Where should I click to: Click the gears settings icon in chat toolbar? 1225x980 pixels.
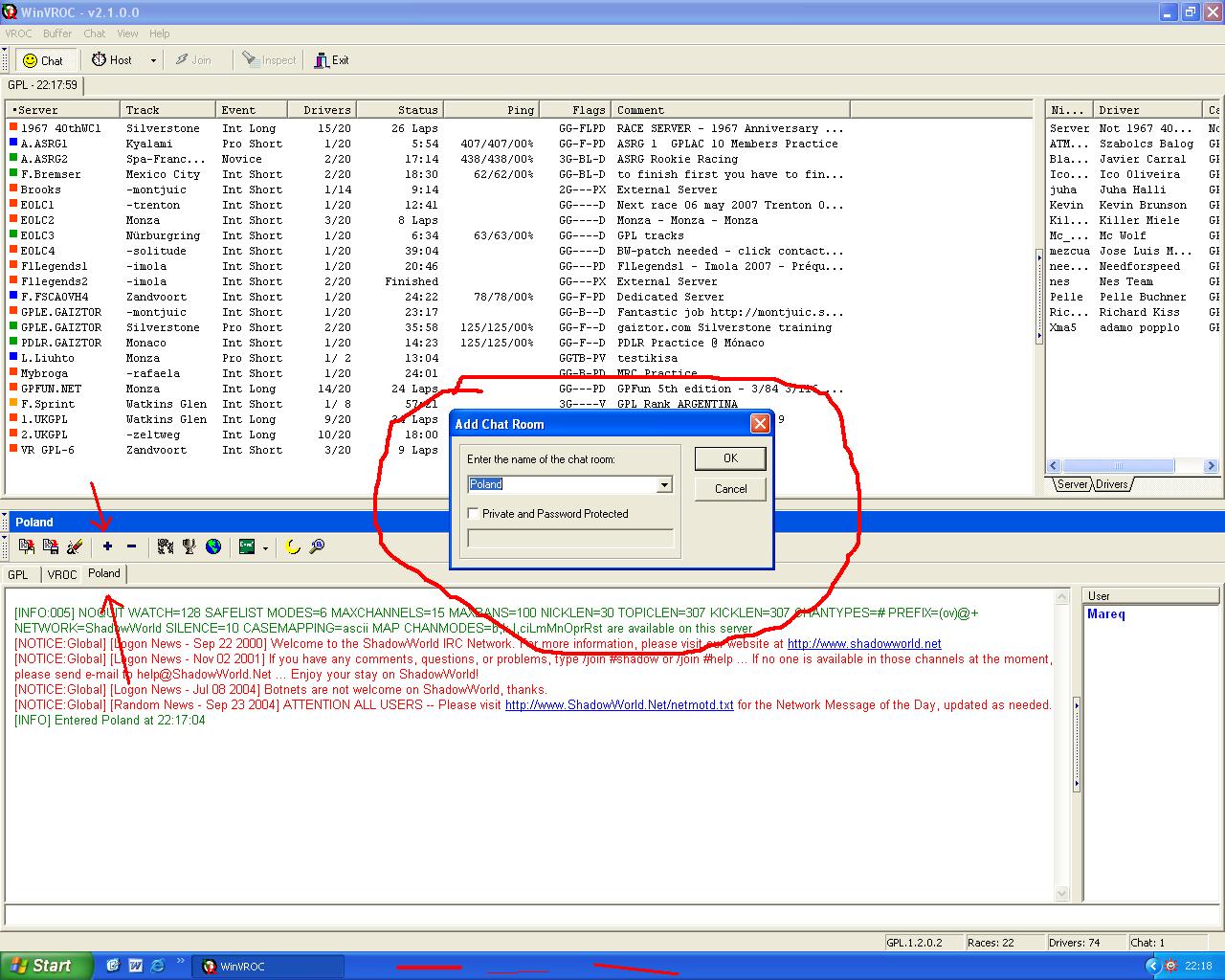(166, 546)
